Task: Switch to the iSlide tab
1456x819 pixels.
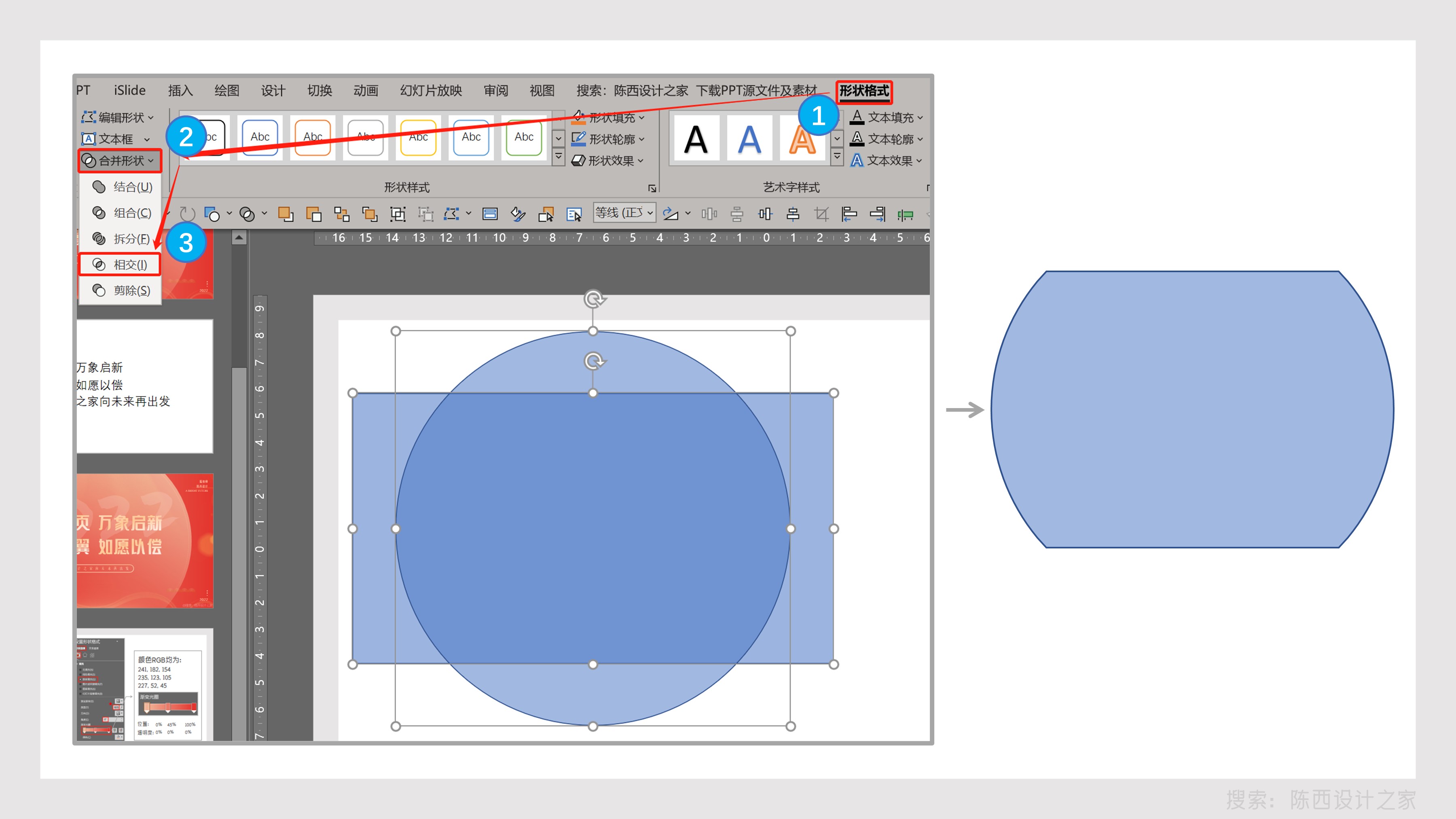Action: 129,91
